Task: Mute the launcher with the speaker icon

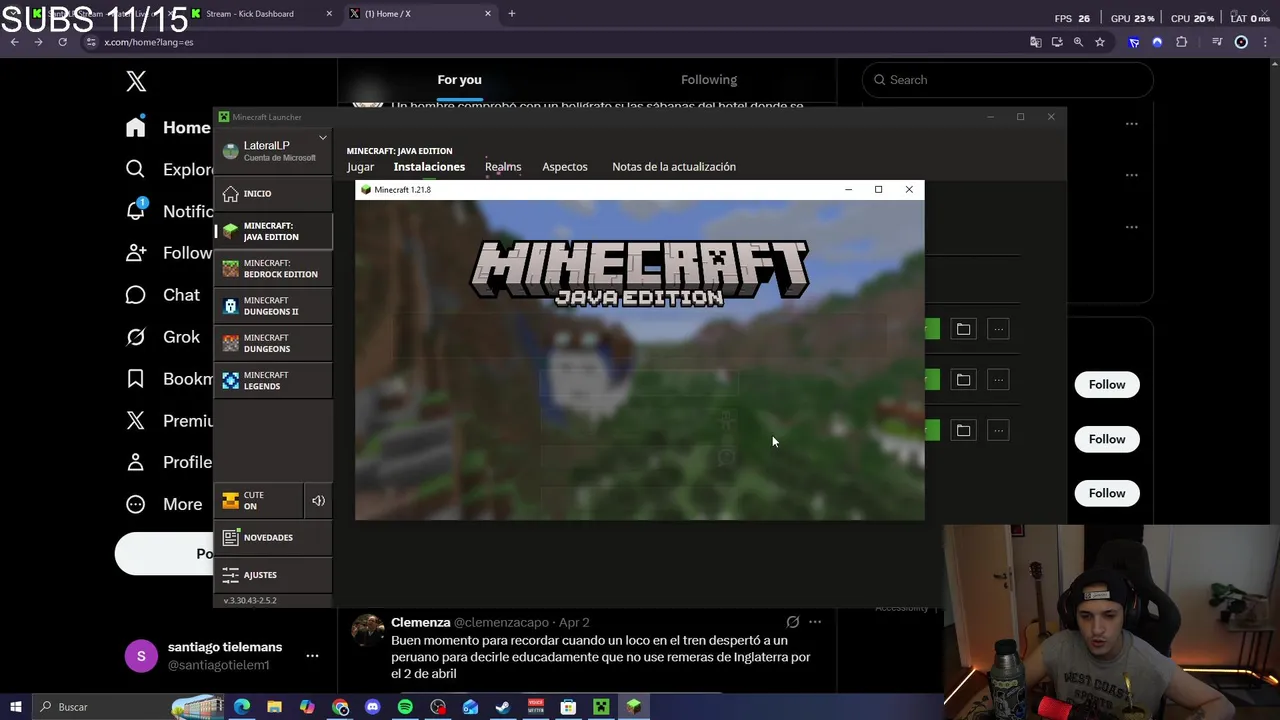Action: [318, 501]
